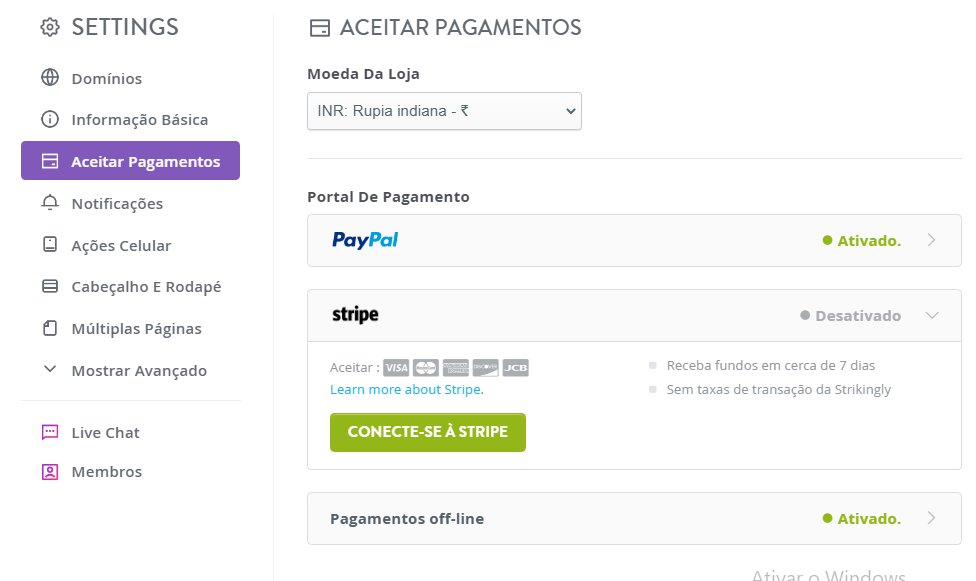This screenshot has height=581, width=976.
Task: Expand PayPal panel via its chevron
Action: (x=931, y=240)
